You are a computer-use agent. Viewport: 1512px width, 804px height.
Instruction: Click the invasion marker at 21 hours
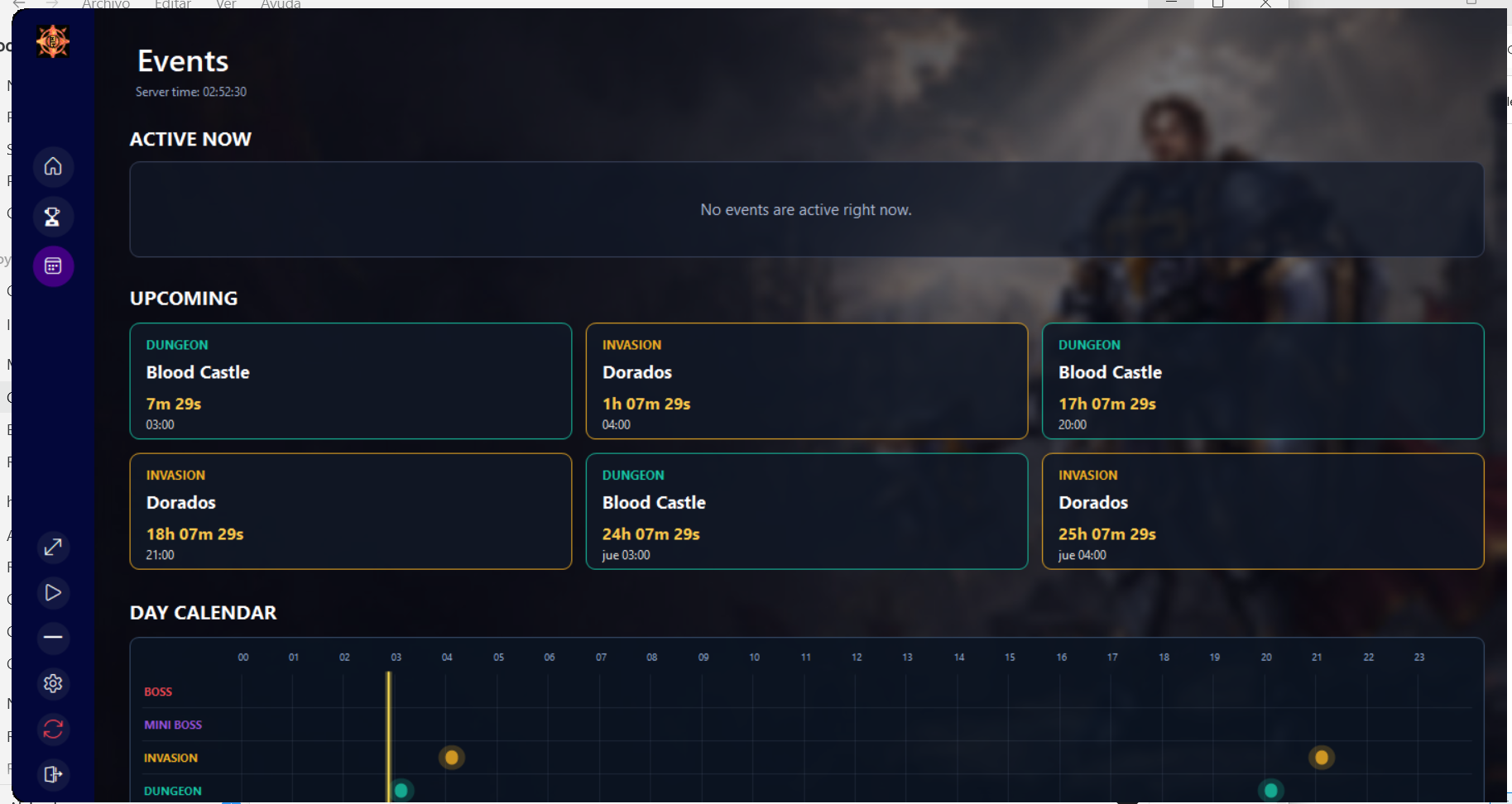1322,757
